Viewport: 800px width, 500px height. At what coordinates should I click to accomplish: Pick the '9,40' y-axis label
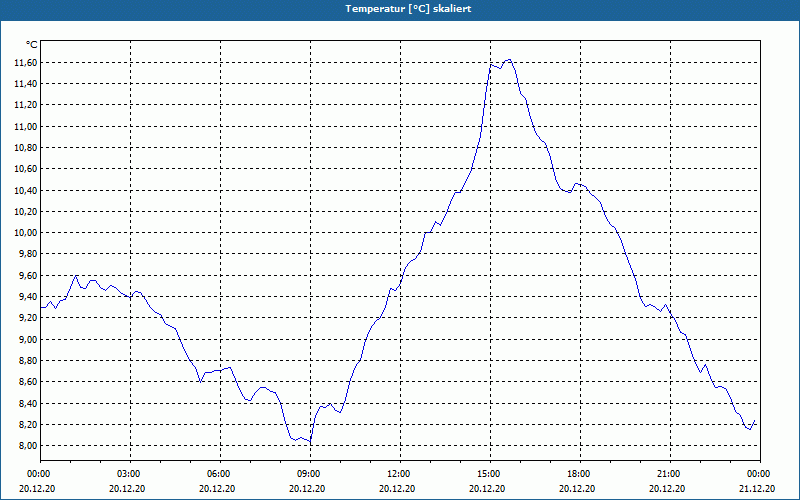[28, 296]
